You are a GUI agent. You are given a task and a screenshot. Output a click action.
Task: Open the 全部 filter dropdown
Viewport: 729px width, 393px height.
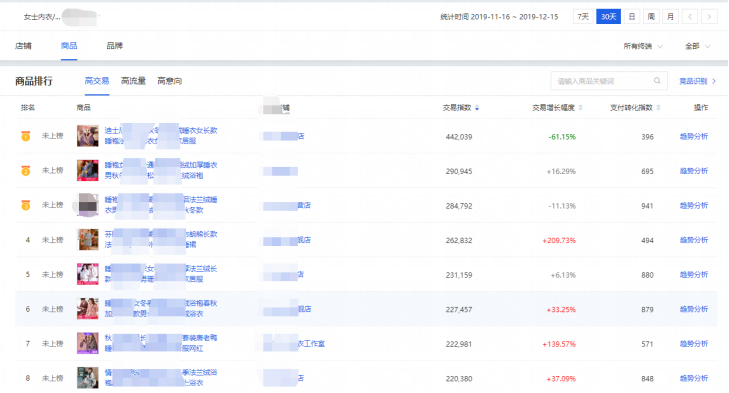click(697, 46)
